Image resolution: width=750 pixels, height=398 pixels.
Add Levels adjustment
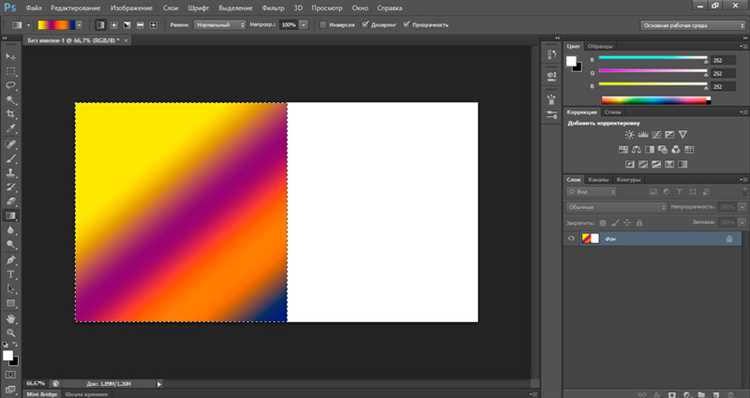tap(643, 135)
